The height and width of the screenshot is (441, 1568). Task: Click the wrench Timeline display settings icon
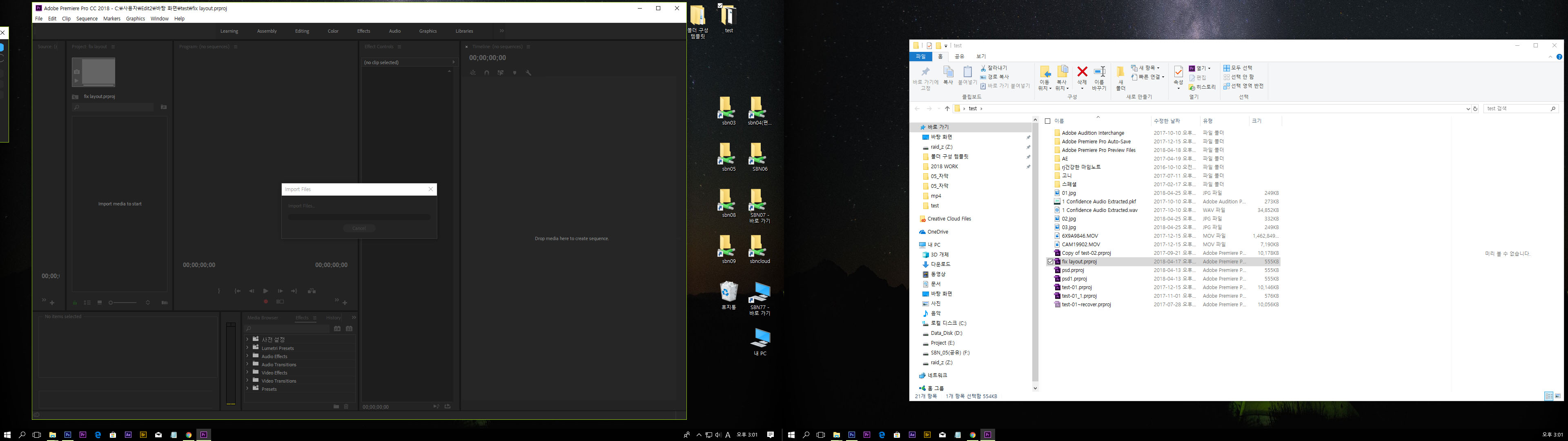[x=528, y=73]
